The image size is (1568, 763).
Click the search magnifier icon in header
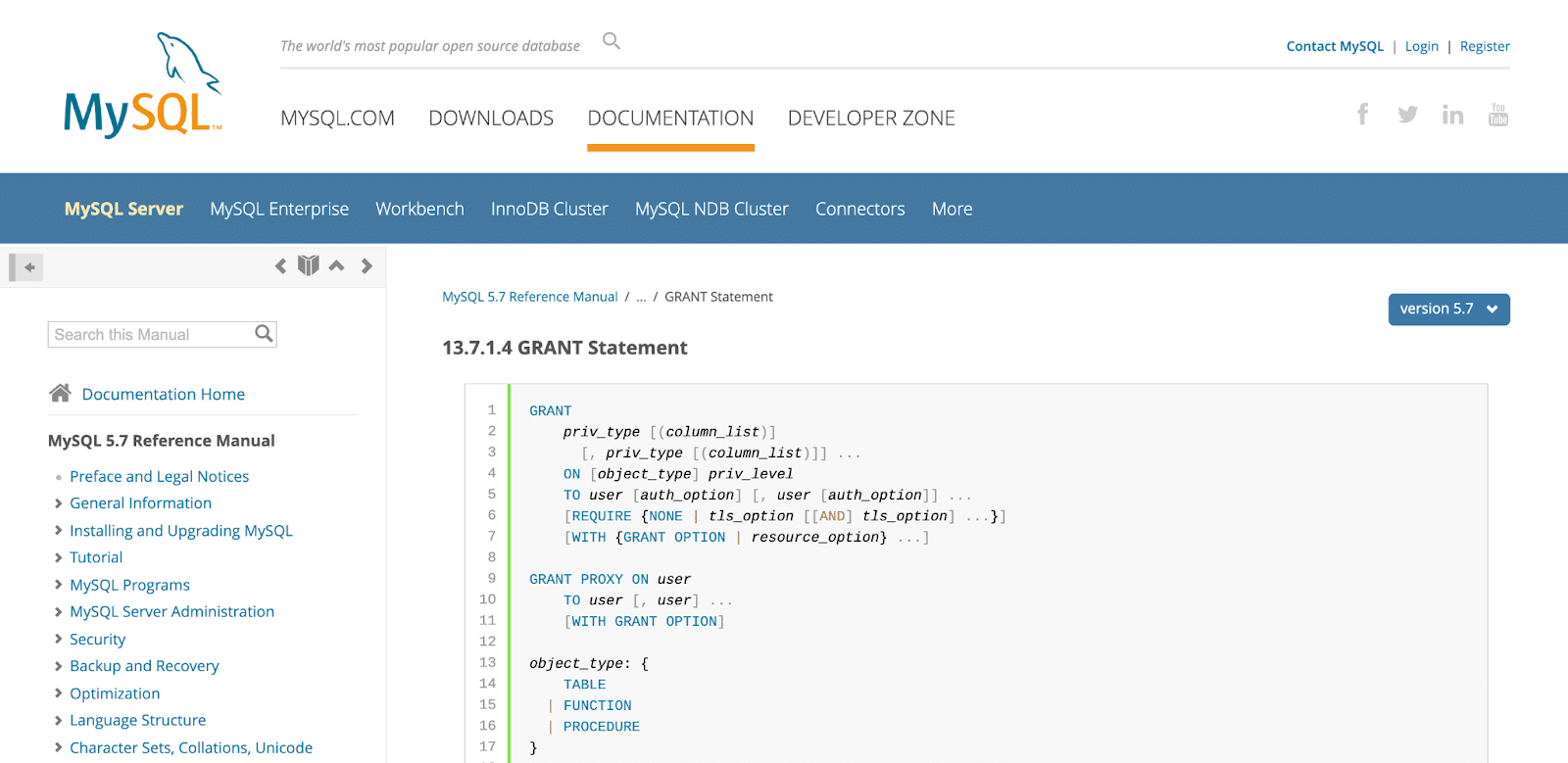pyautogui.click(x=612, y=41)
